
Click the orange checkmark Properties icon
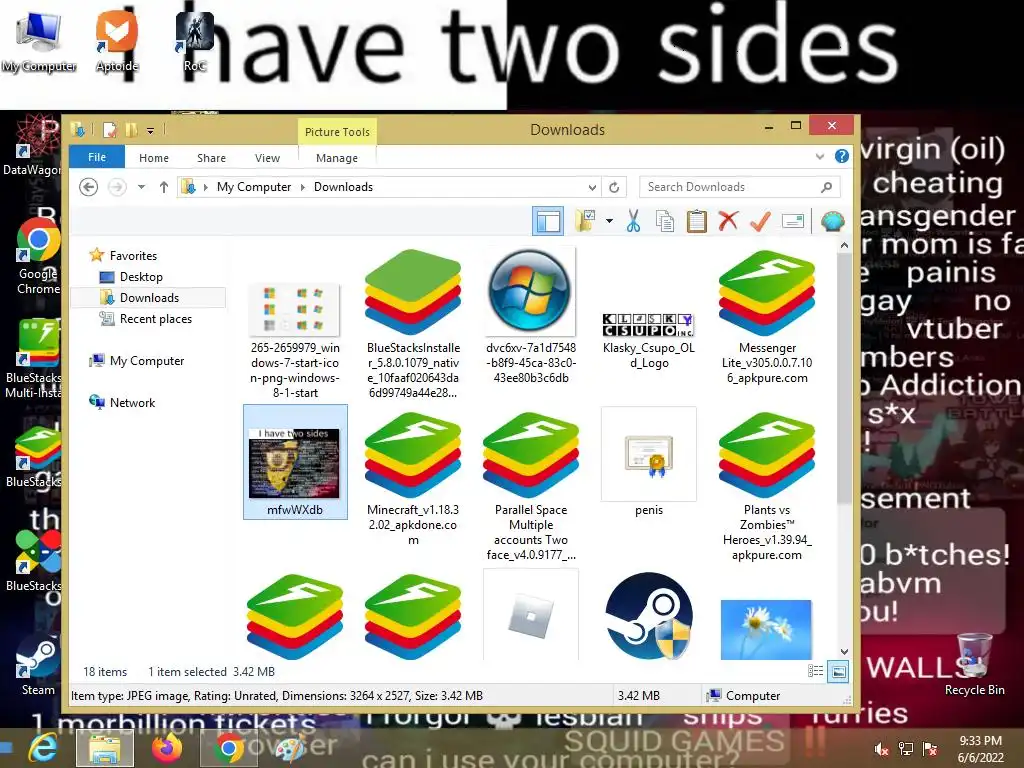(x=760, y=221)
